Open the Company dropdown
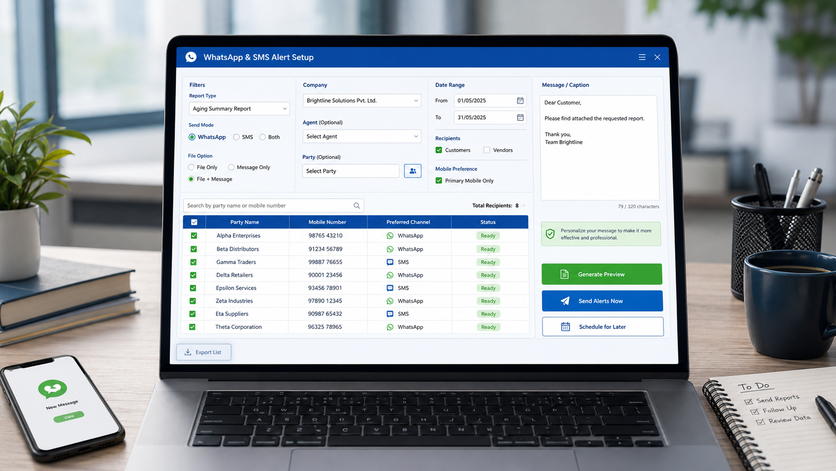This screenshot has width=836, height=471. click(362, 100)
